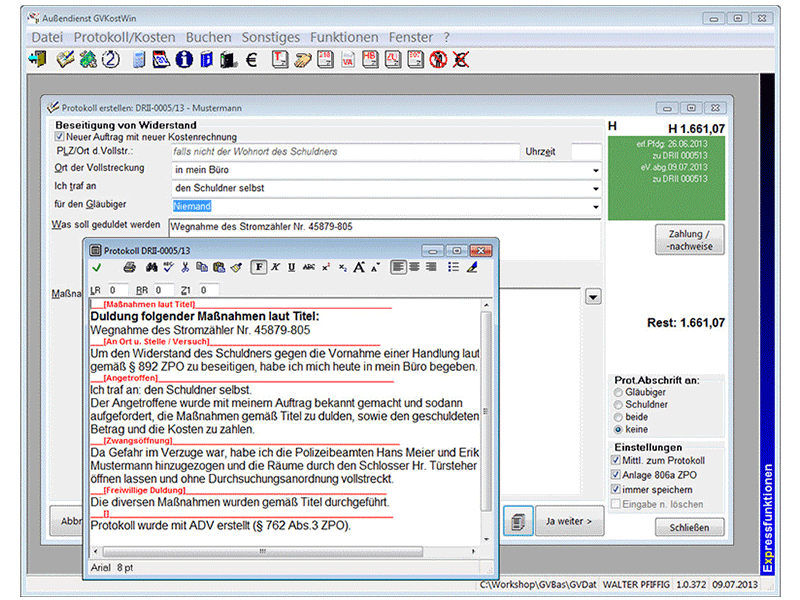The width and height of the screenshot is (800, 600).
Task: Toggle bullet list in protocol editor
Action: pyautogui.click(x=453, y=267)
